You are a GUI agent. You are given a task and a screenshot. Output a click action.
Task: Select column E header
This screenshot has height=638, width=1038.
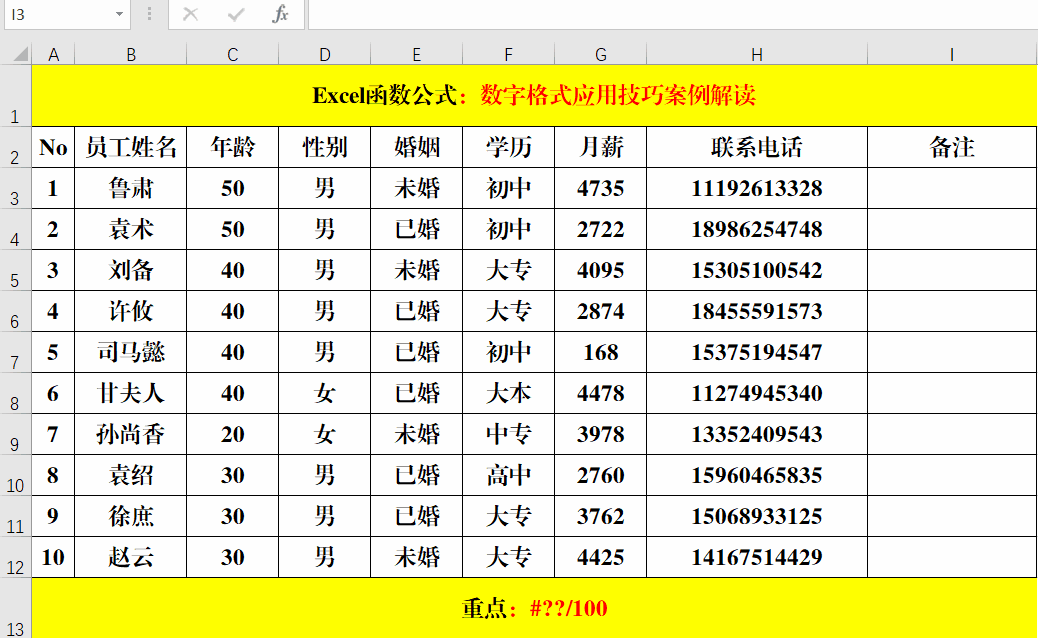[x=416, y=54]
